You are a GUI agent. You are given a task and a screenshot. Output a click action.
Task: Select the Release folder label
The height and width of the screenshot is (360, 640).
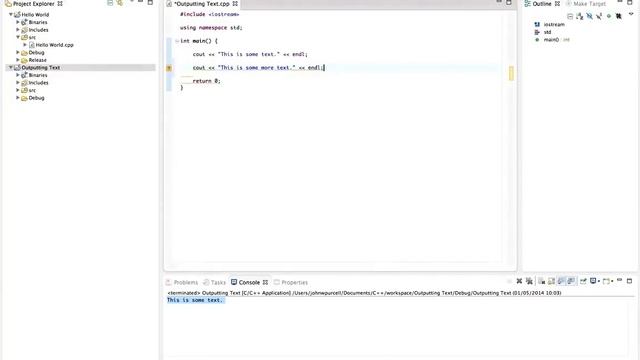37,60
